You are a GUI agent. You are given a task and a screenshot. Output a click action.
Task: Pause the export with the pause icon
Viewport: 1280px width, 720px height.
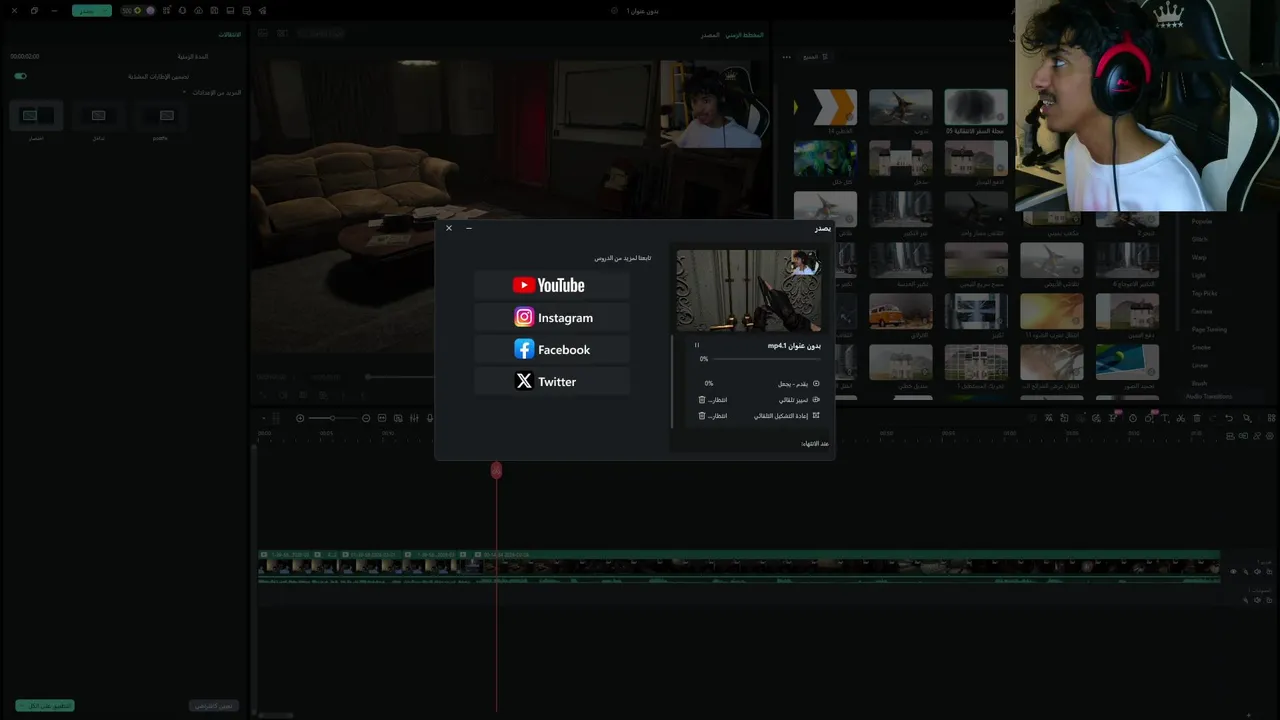697,345
